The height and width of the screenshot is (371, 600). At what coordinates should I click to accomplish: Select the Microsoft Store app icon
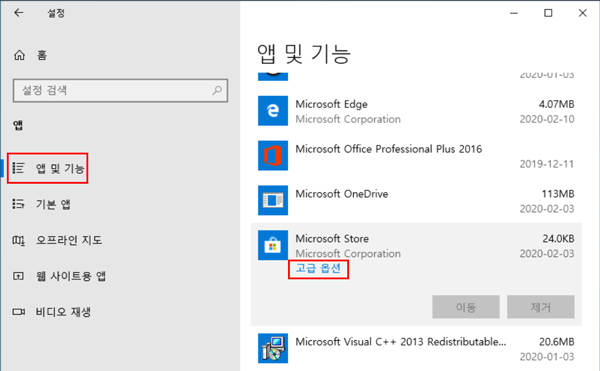pyautogui.click(x=273, y=245)
